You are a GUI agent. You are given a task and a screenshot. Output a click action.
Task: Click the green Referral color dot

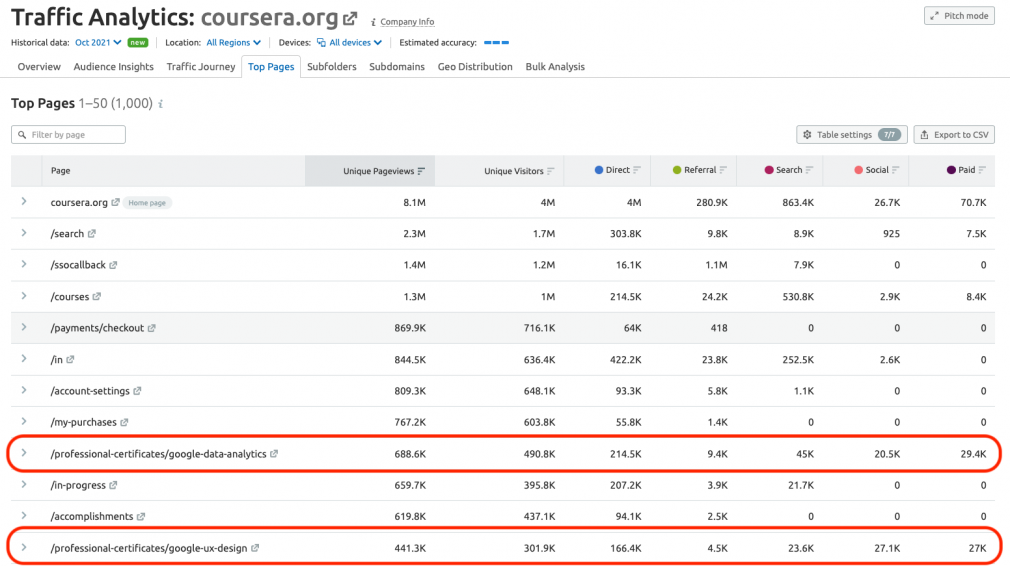coord(676,170)
